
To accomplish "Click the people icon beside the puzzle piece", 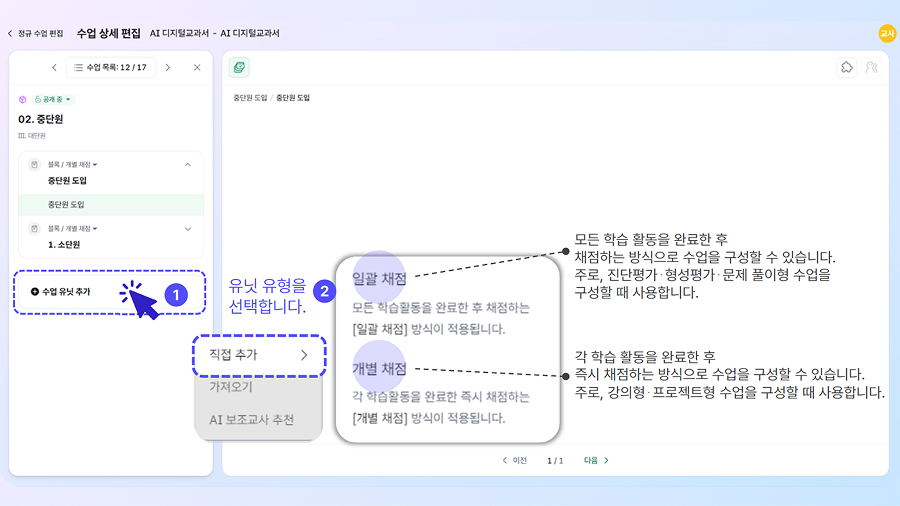I will tap(871, 67).
